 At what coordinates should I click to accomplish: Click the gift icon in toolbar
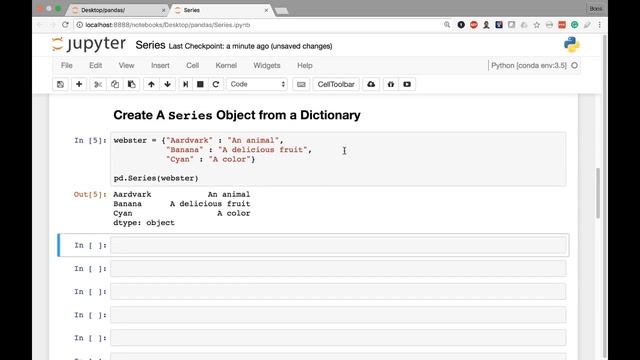[391, 84]
